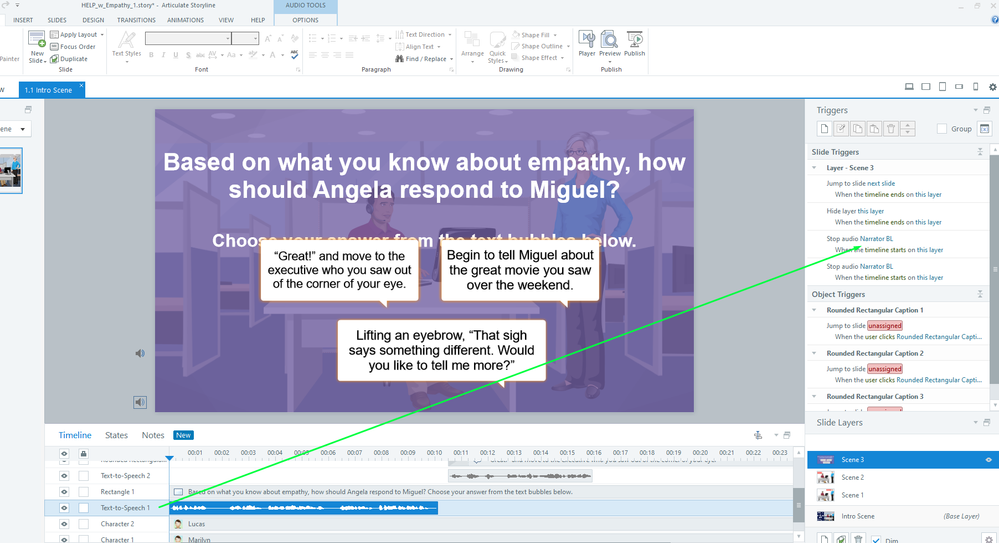Copy the selected trigger
Image resolution: width=999 pixels, height=543 pixels.
858,129
